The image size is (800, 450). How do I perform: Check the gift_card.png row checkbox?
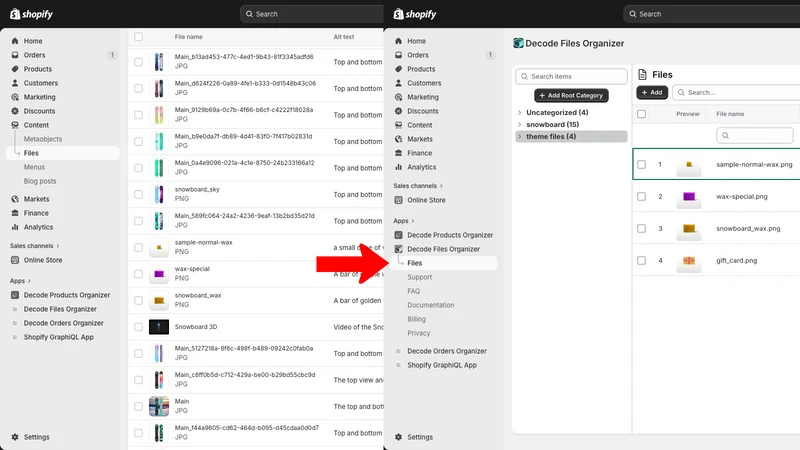click(x=641, y=261)
